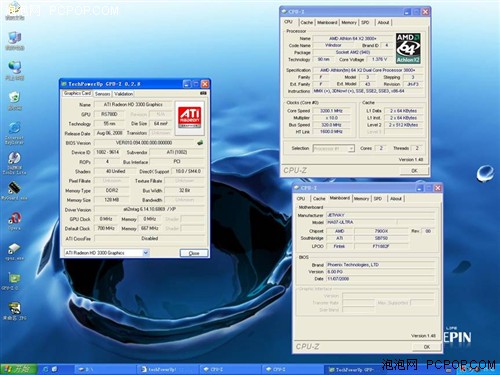The image size is (500, 375).
Task: Open Memory tab in lower CPU-Z window
Action: 362,198
